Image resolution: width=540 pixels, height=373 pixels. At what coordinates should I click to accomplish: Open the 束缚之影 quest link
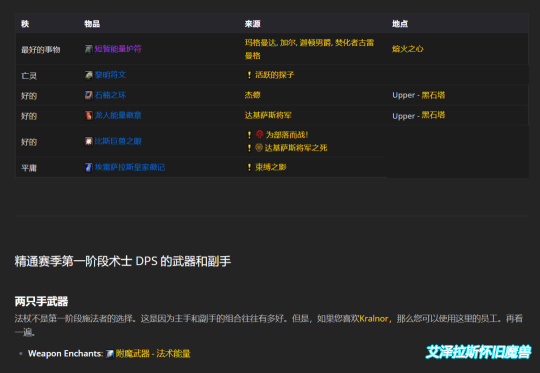point(270,167)
